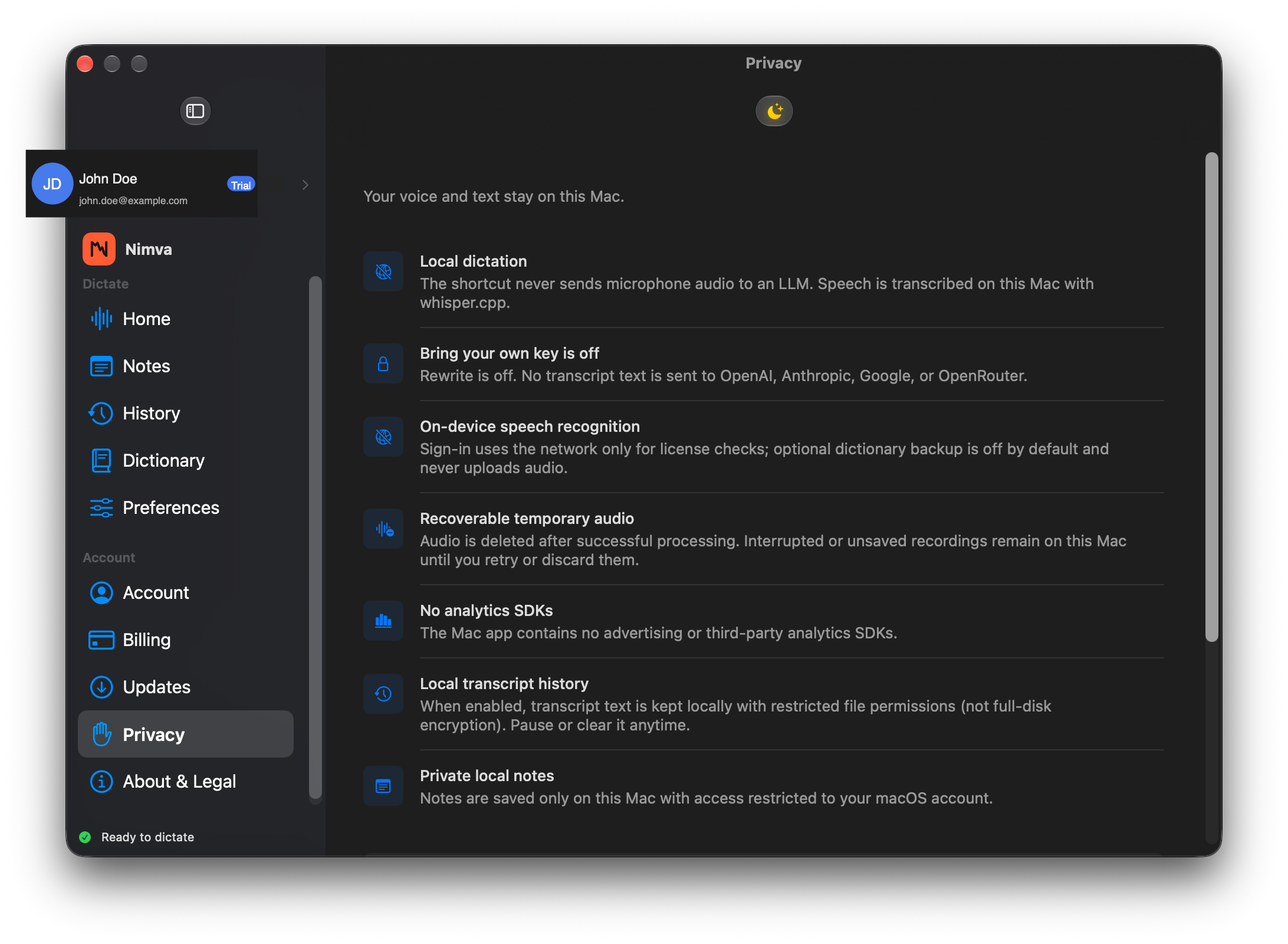
Task: Click the 'Your voice and text stay' heading
Action: [494, 196]
